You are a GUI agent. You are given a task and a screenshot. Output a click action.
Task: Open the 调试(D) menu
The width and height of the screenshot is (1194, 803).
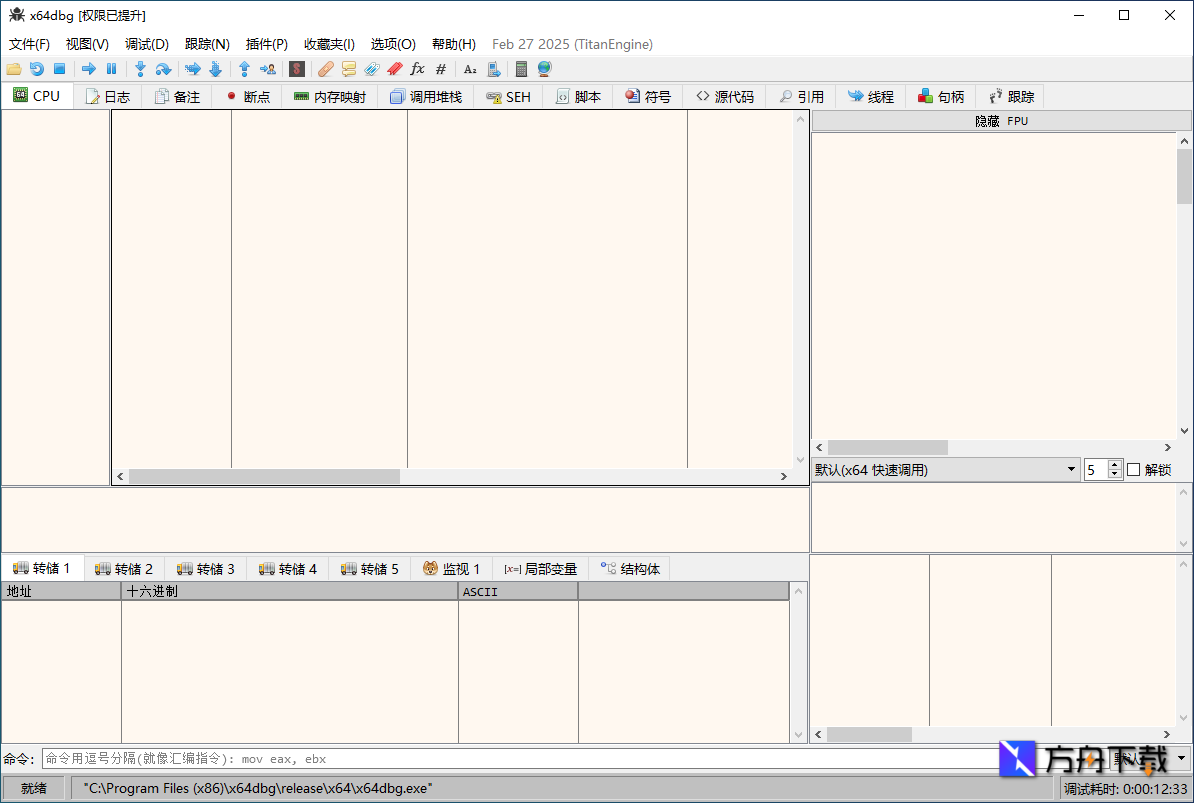tap(146, 44)
